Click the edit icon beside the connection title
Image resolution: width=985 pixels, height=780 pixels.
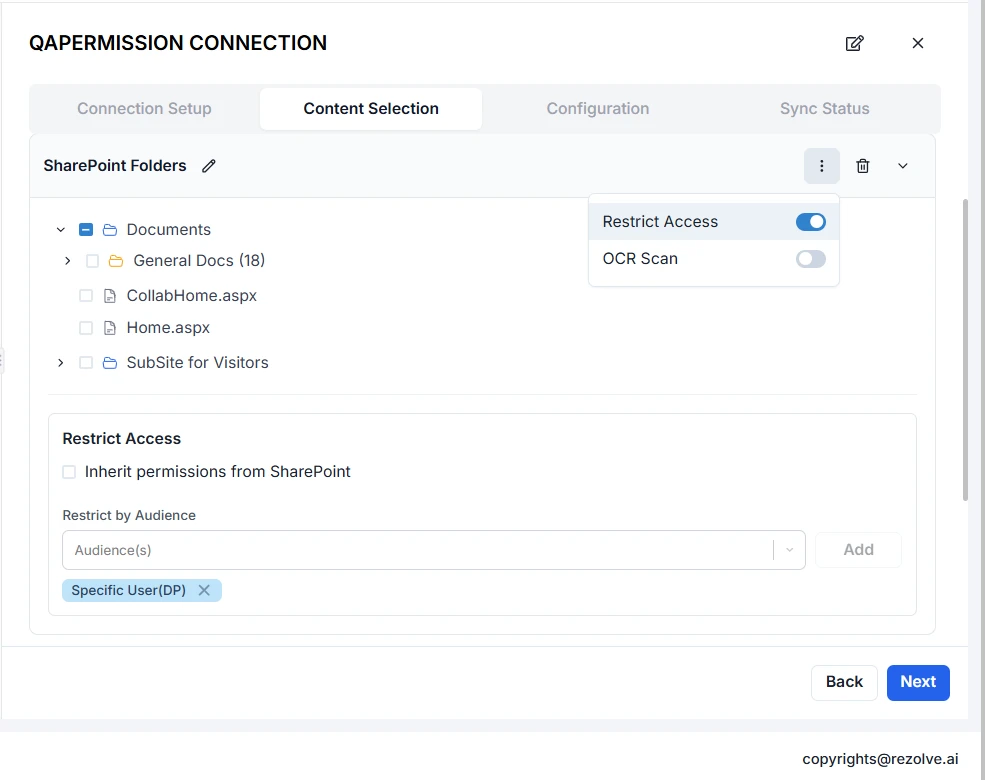[x=854, y=43]
